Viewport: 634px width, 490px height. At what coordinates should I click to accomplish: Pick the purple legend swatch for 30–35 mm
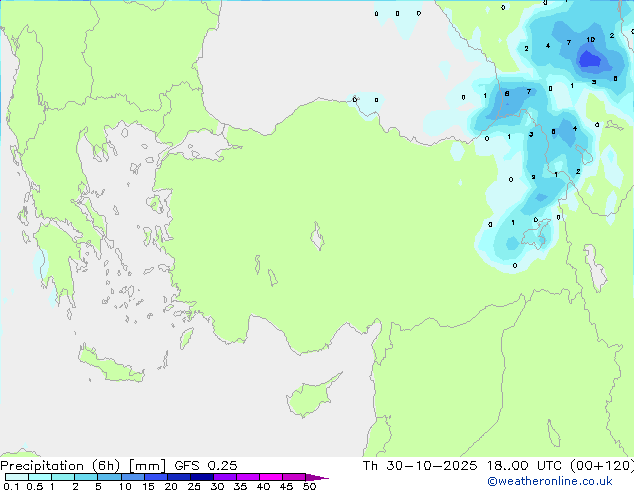[225, 477]
